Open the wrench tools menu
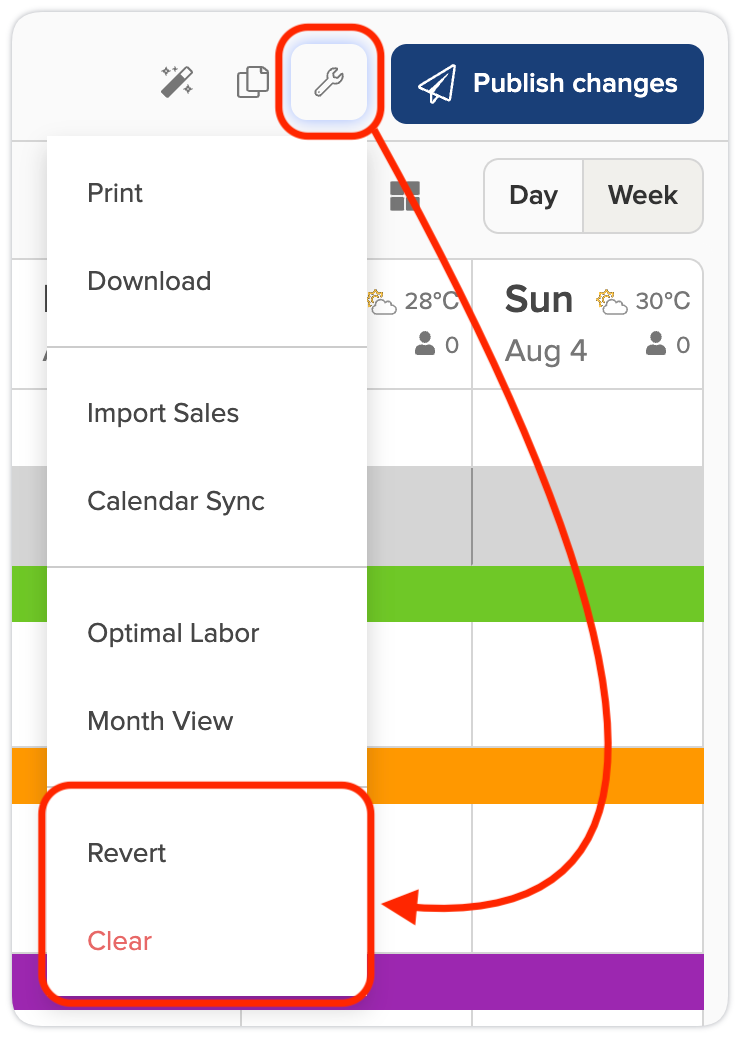This screenshot has width=740, height=1038. click(x=329, y=83)
